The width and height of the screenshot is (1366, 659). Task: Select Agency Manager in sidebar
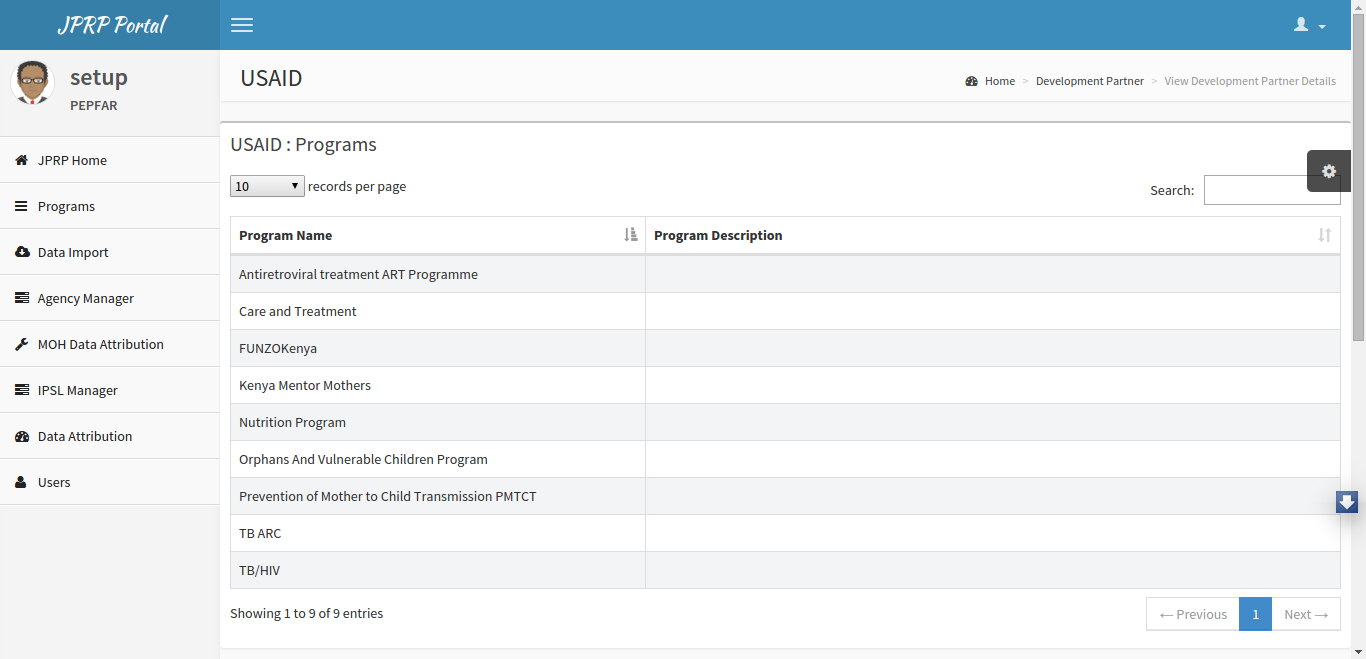click(110, 298)
